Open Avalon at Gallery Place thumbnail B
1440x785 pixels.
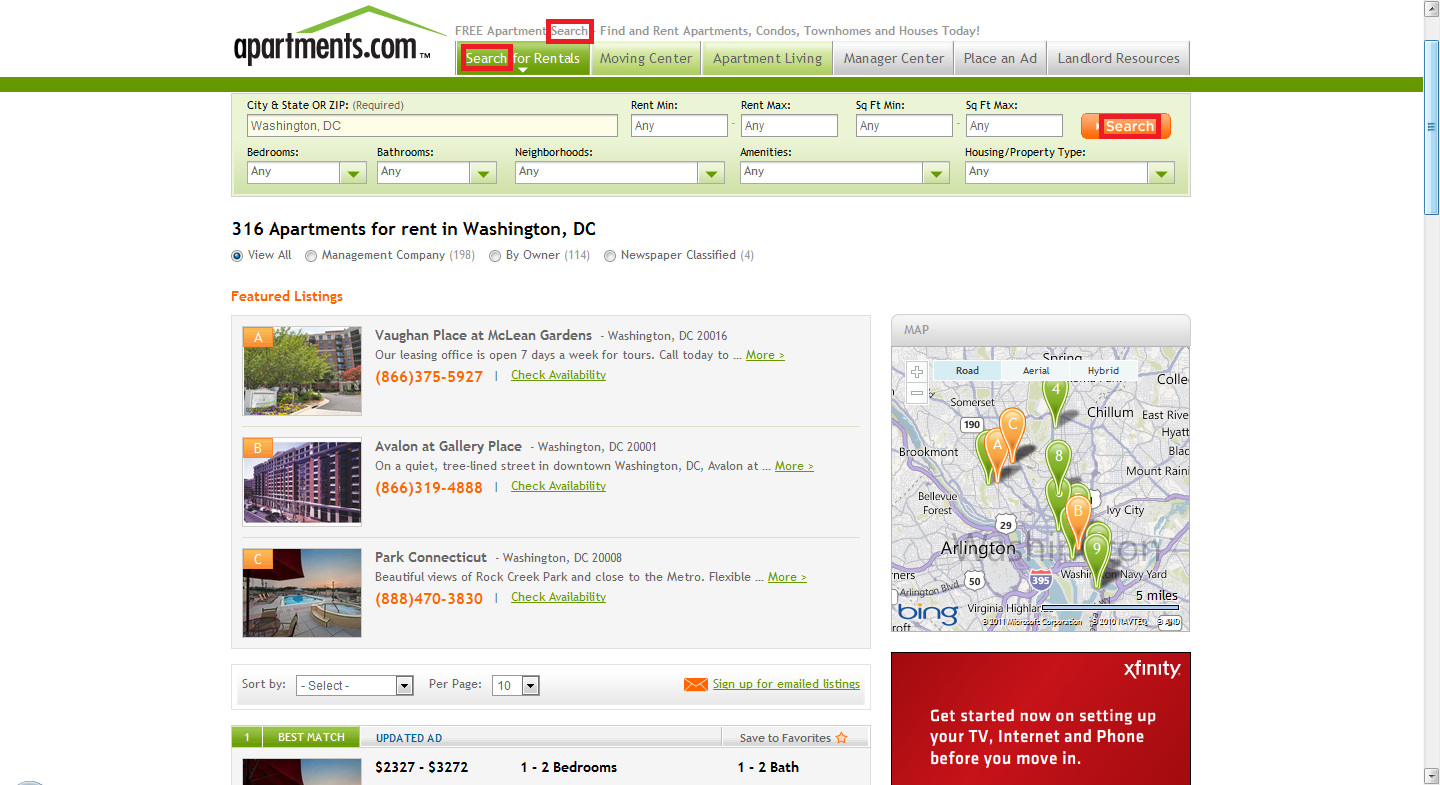302,482
